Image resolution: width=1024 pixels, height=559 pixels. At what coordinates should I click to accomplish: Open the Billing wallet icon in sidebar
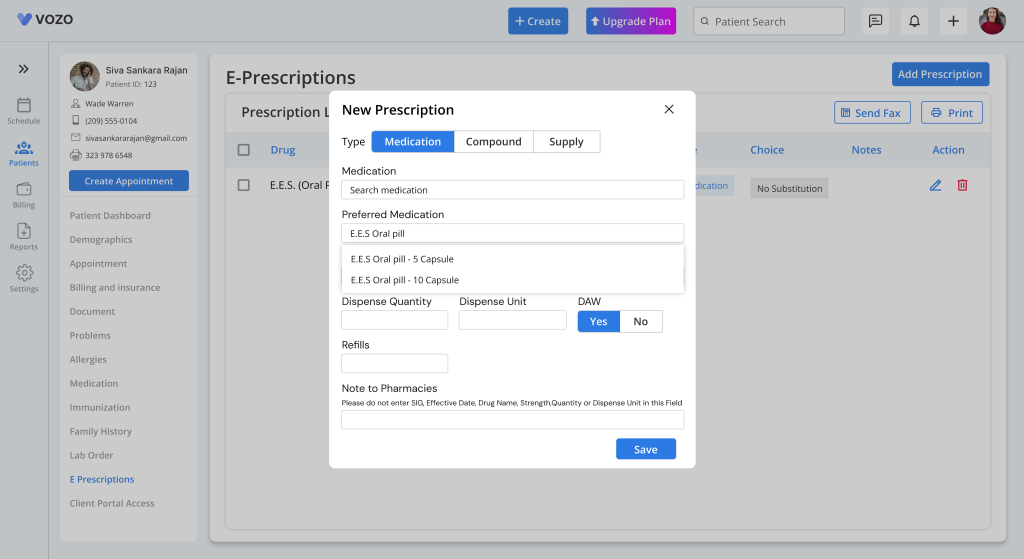24,190
